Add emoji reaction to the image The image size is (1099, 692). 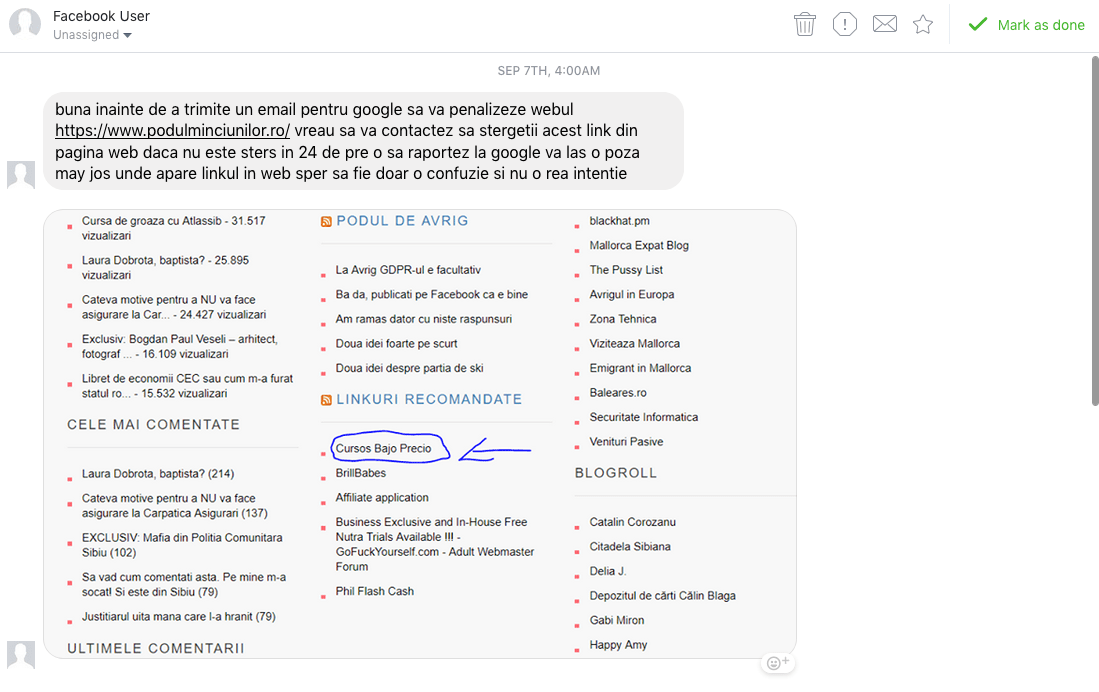(778, 663)
